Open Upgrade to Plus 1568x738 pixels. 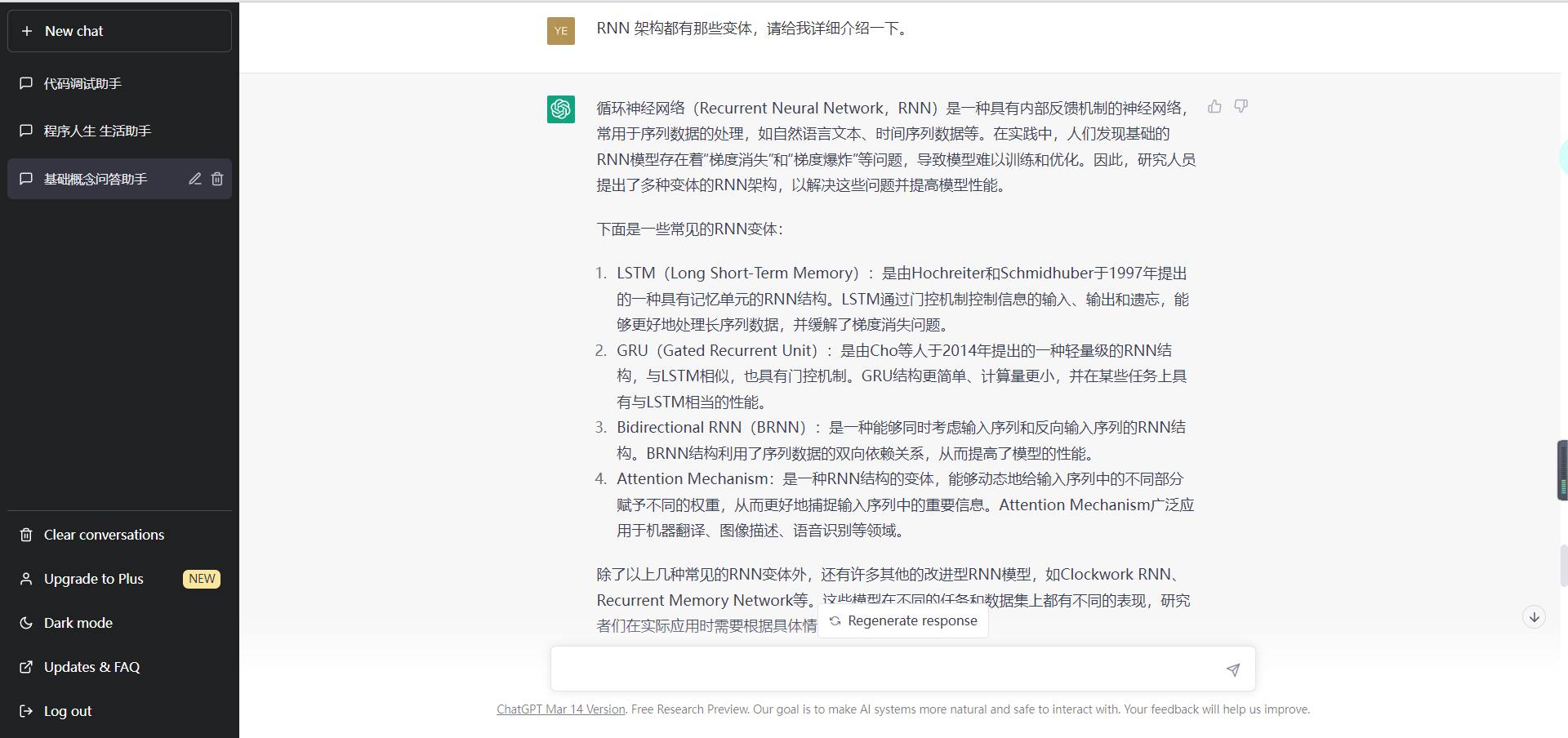[119, 579]
